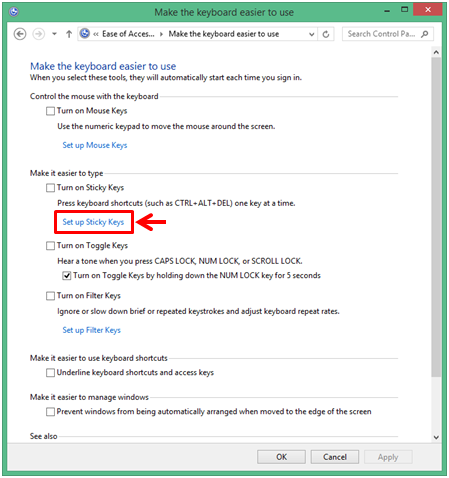Screen dimensions: 449x478
Task: Uncheck Toggle Keys NUM LOCK 5 seconds option
Action: tap(67, 276)
